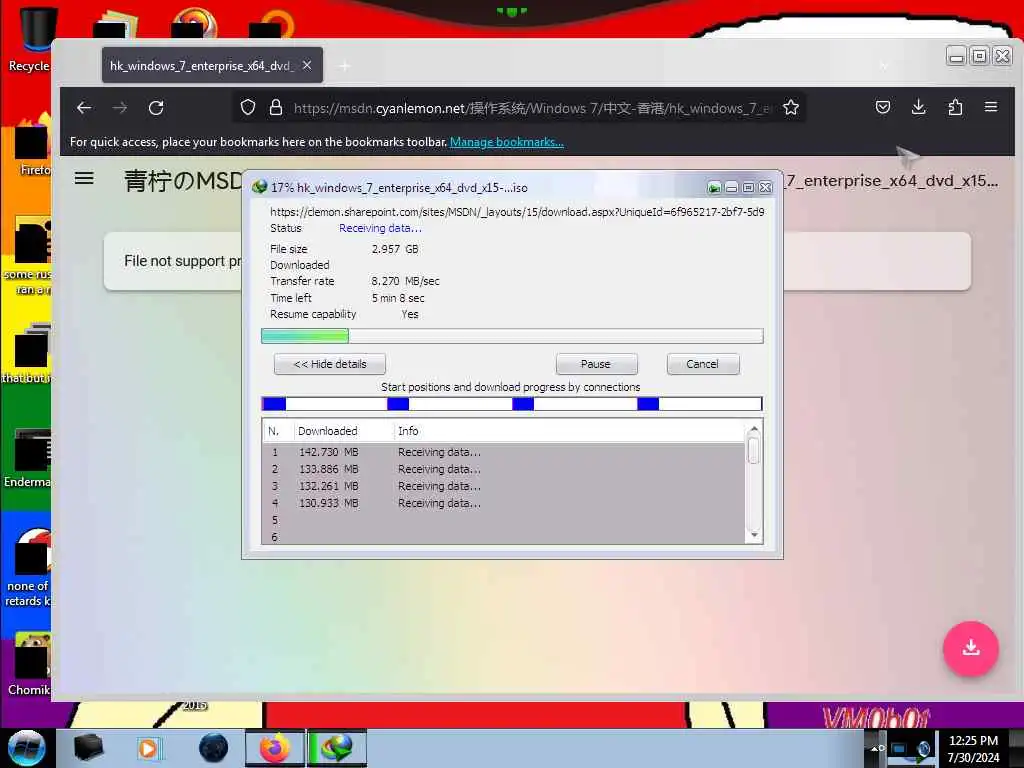Image resolution: width=1024 pixels, height=768 pixels.
Task: Go back in Firefox
Action: (84, 108)
